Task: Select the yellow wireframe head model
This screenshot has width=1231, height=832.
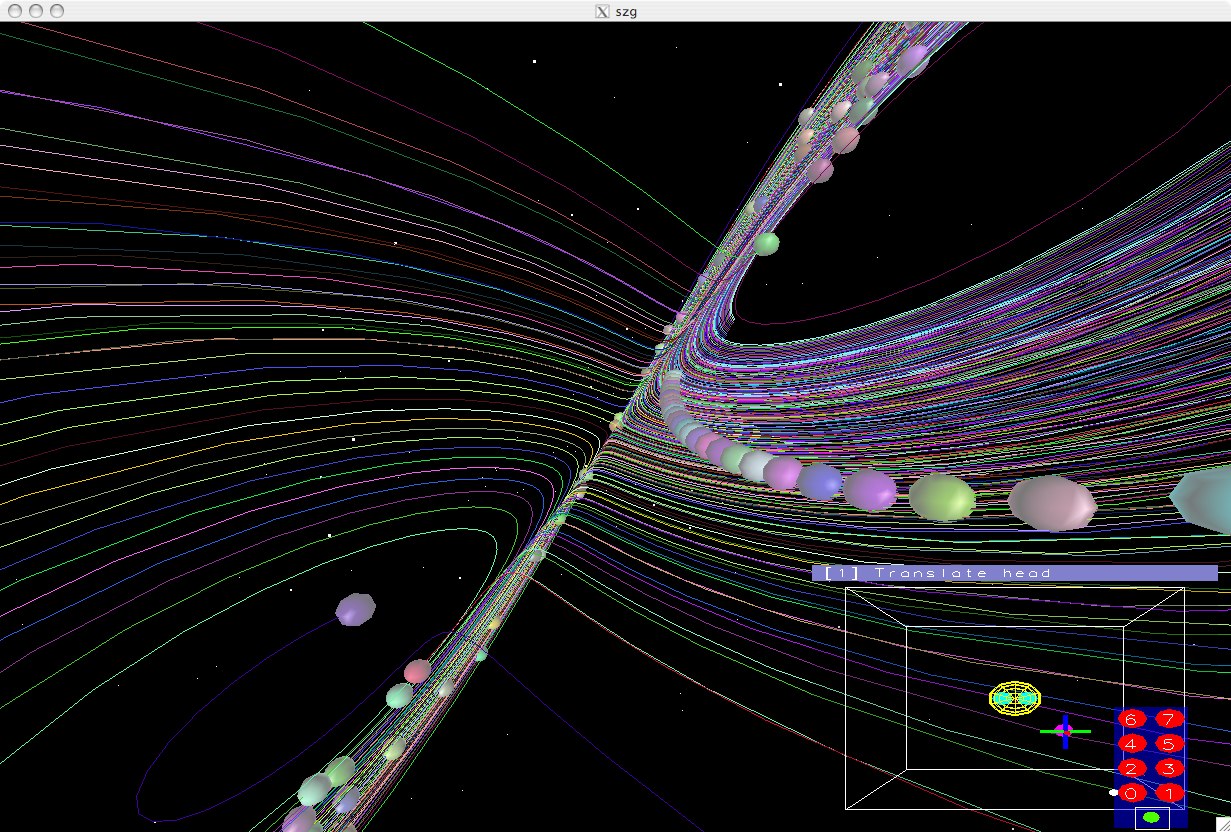Action: click(1015, 698)
